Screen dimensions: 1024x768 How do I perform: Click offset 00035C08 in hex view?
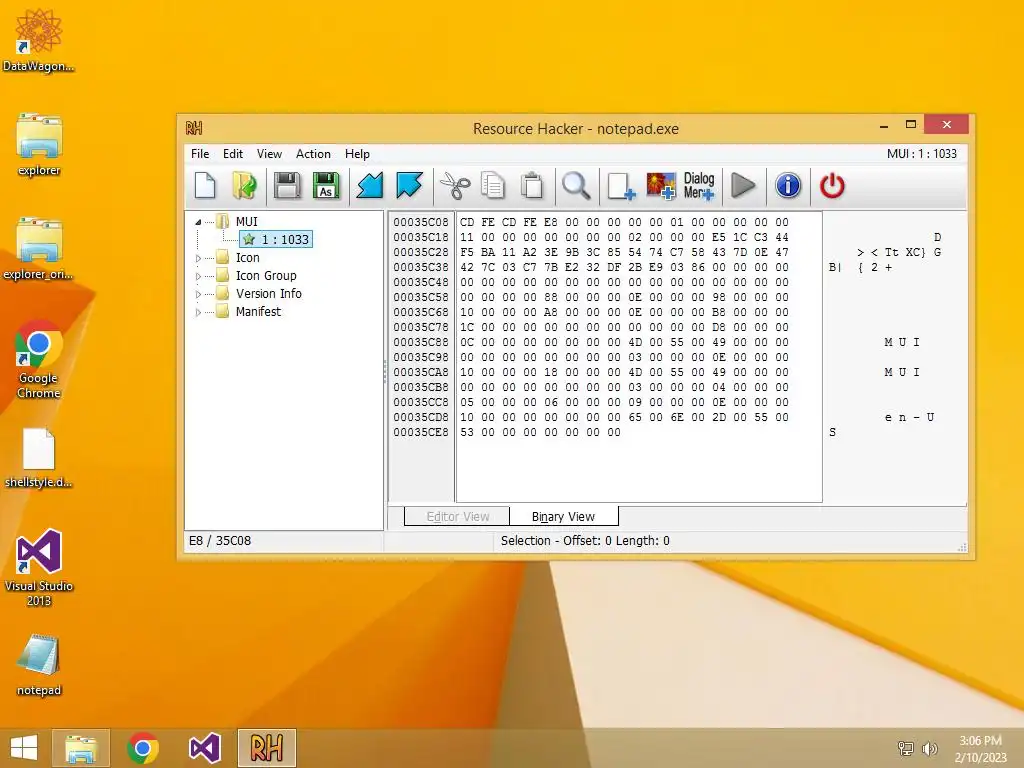[x=421, y=222]
